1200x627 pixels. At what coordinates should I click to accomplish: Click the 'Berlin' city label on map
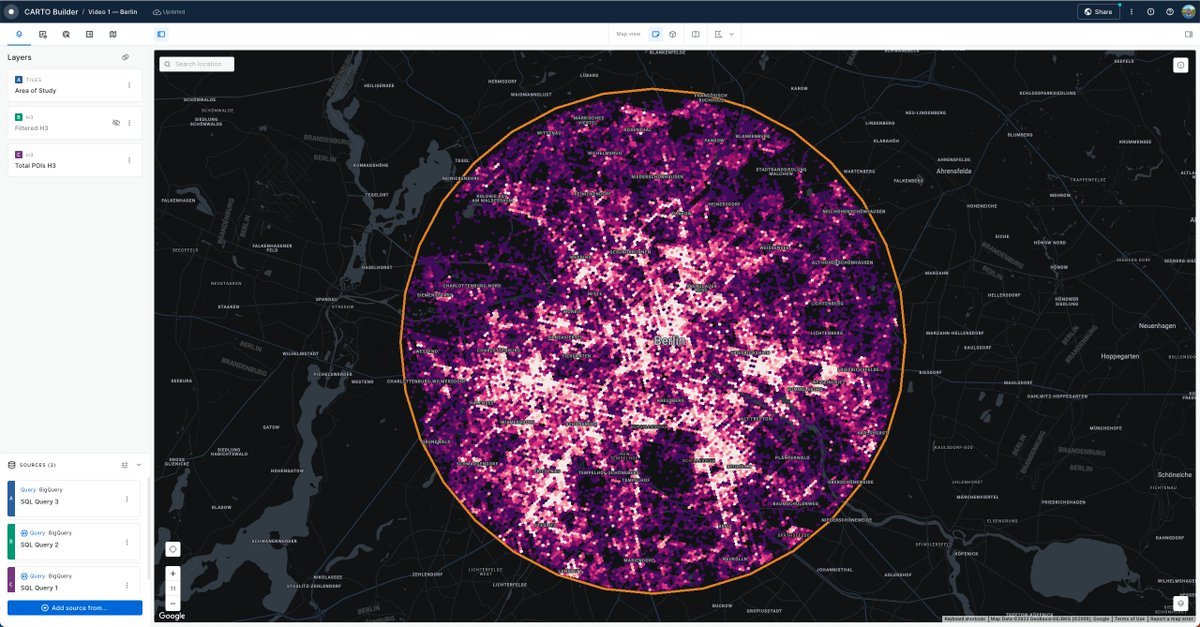click(670, 341)
